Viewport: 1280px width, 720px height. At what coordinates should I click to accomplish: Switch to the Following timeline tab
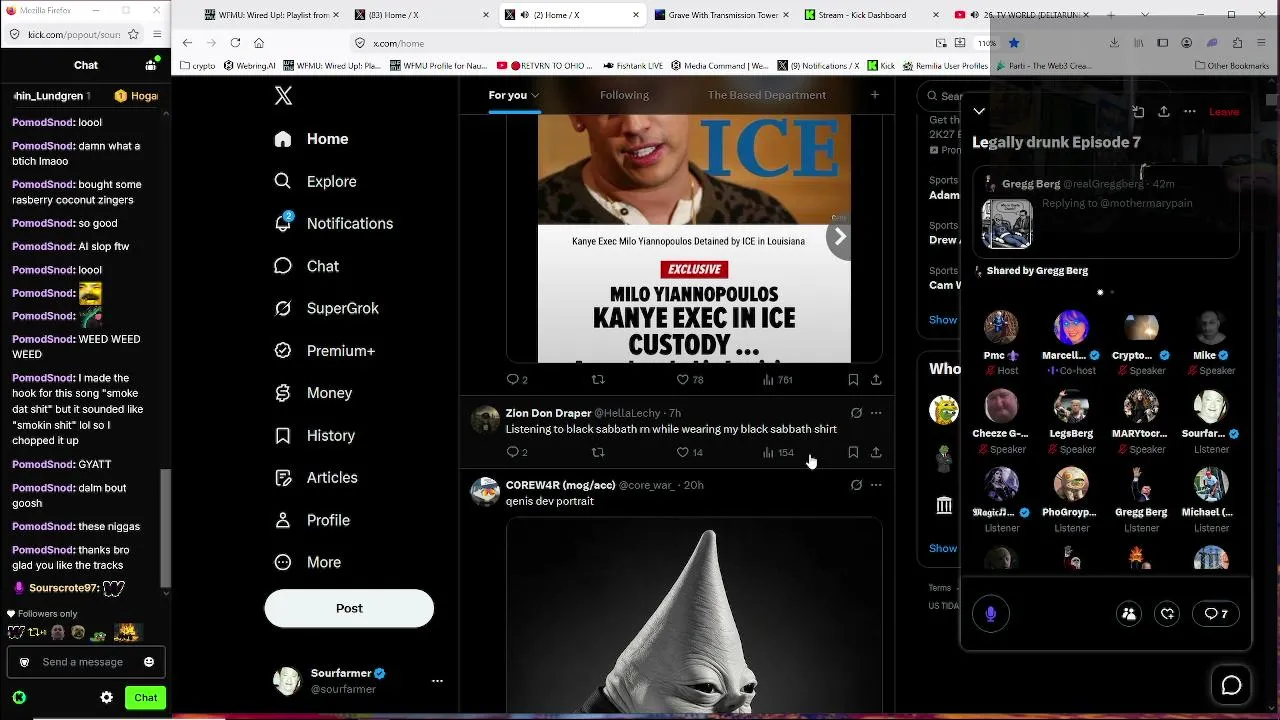tap(624, 95)
